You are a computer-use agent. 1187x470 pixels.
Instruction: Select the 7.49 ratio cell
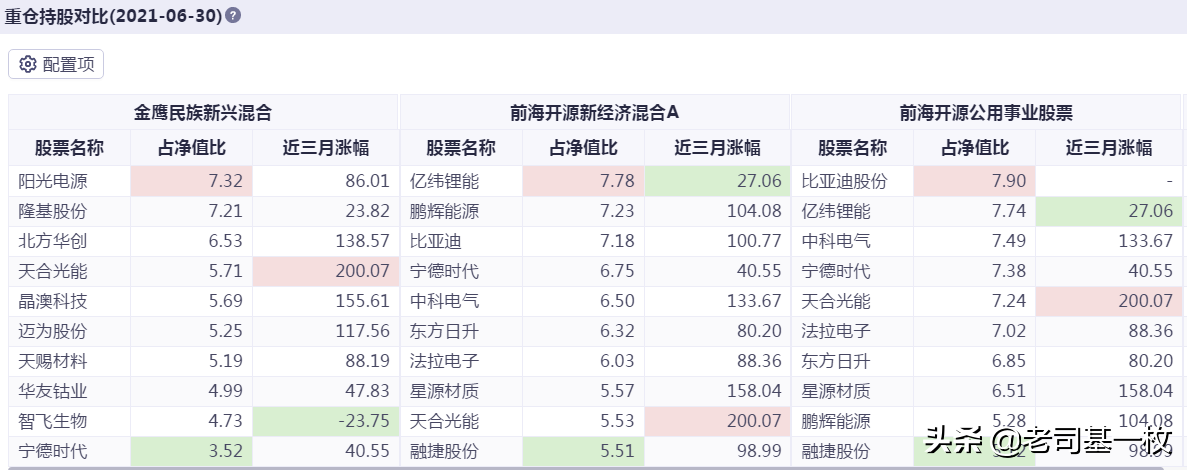coord(975,241)
